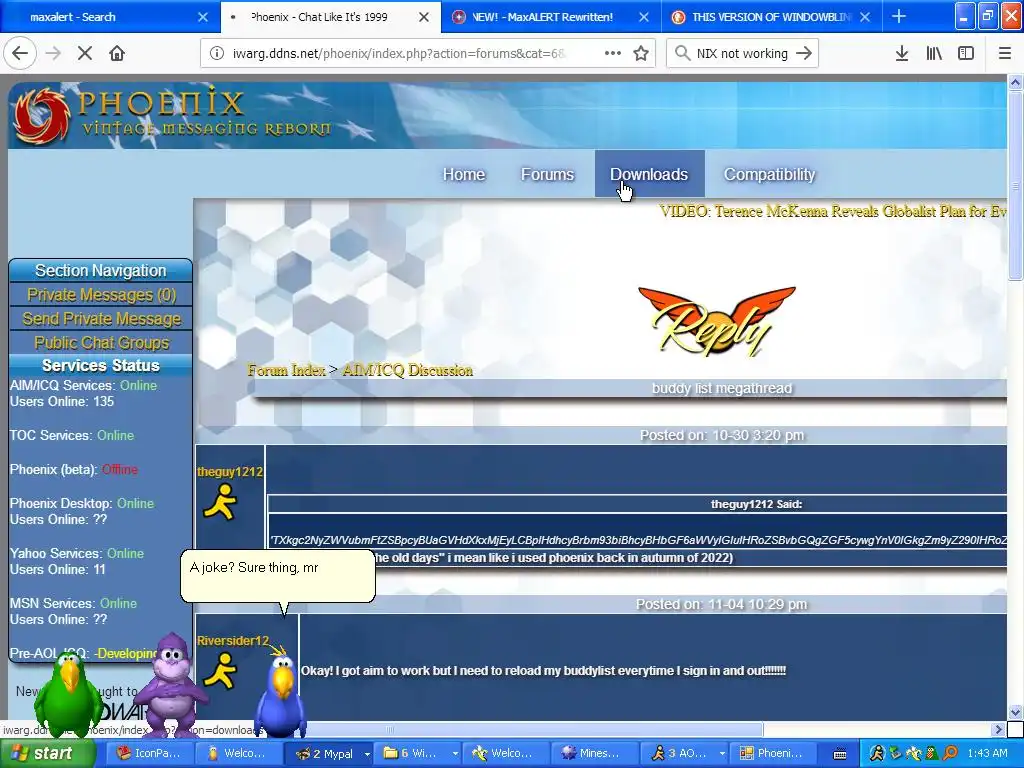Click the horizontal scrollbar right arrow

pyautogui.click(x=998, y=729)
